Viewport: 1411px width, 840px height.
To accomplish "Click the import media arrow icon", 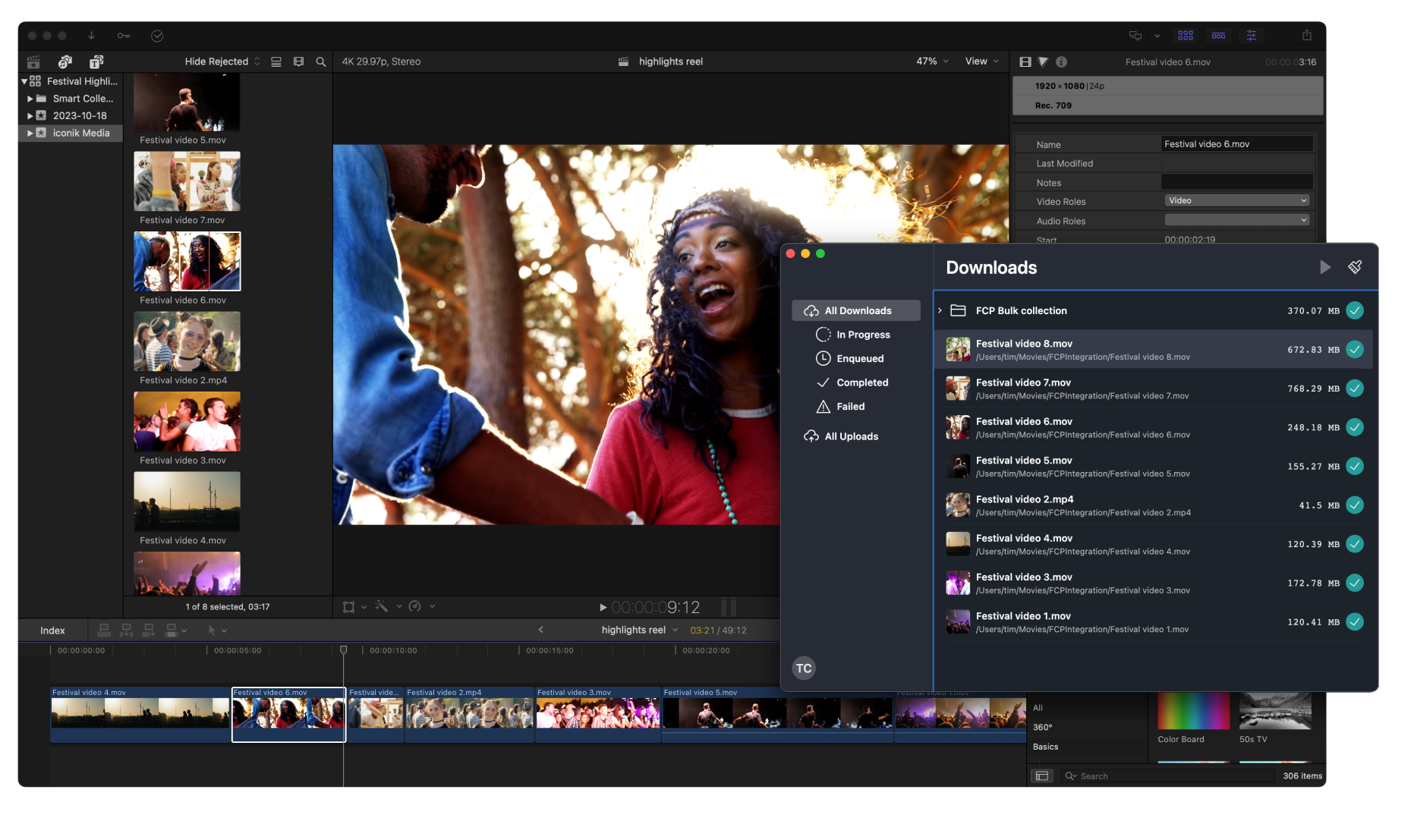I will coord(91,36).
